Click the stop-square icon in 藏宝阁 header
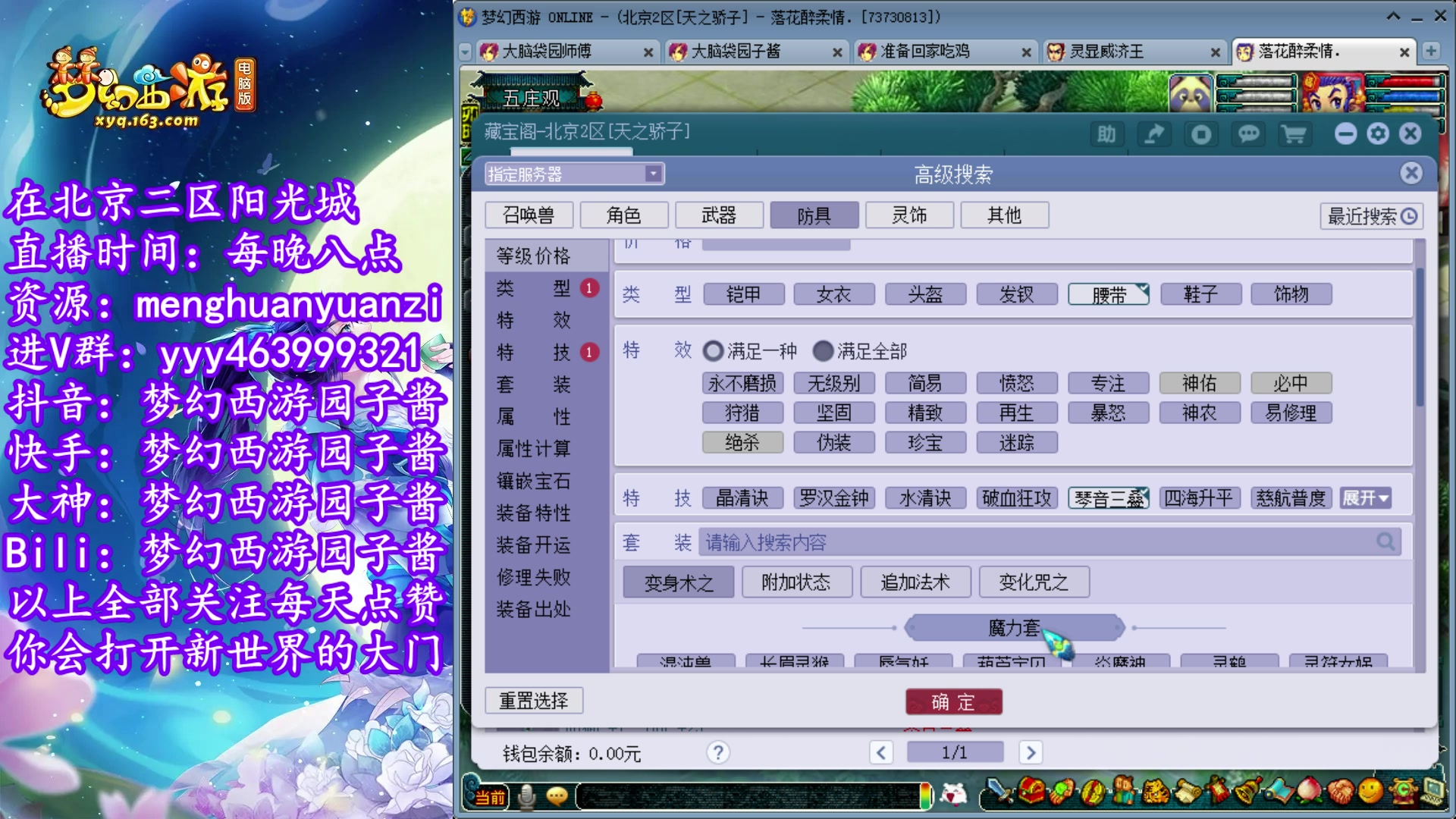Screen dimensions: 1456x819 point(1201,134)
